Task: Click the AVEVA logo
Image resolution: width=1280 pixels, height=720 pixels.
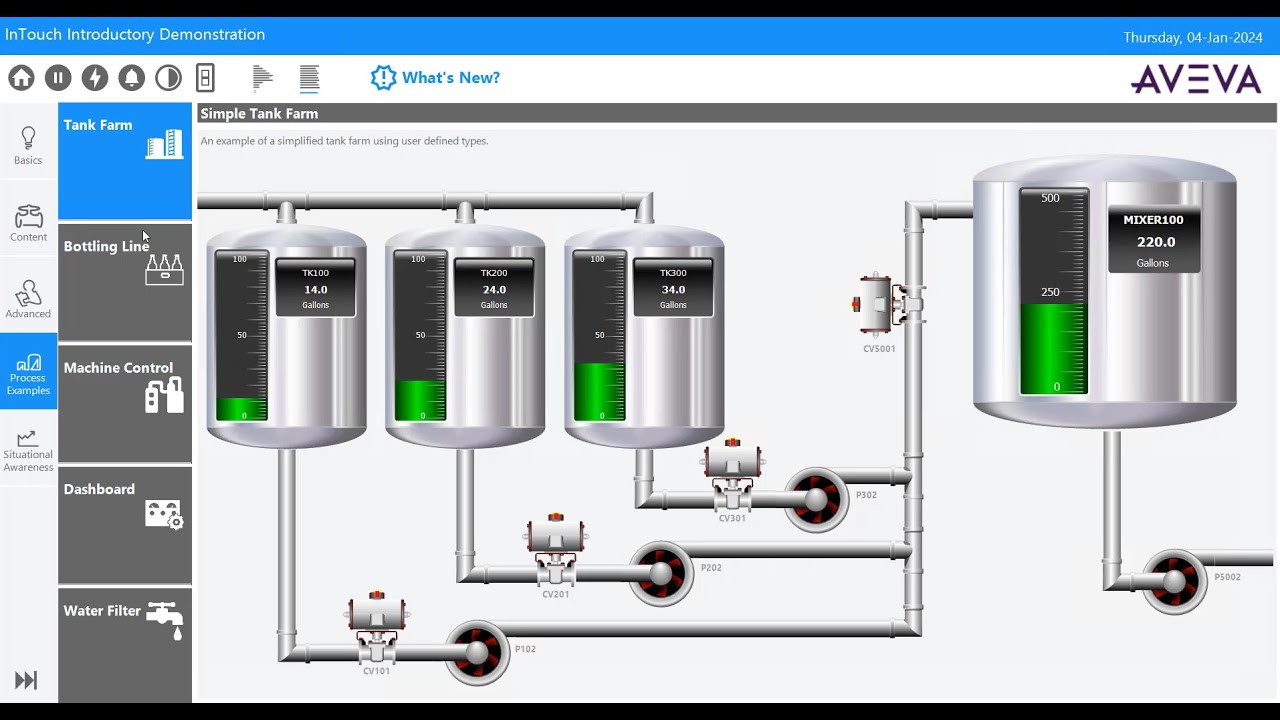Action: pyautogui.click(x=1196, y=79)
